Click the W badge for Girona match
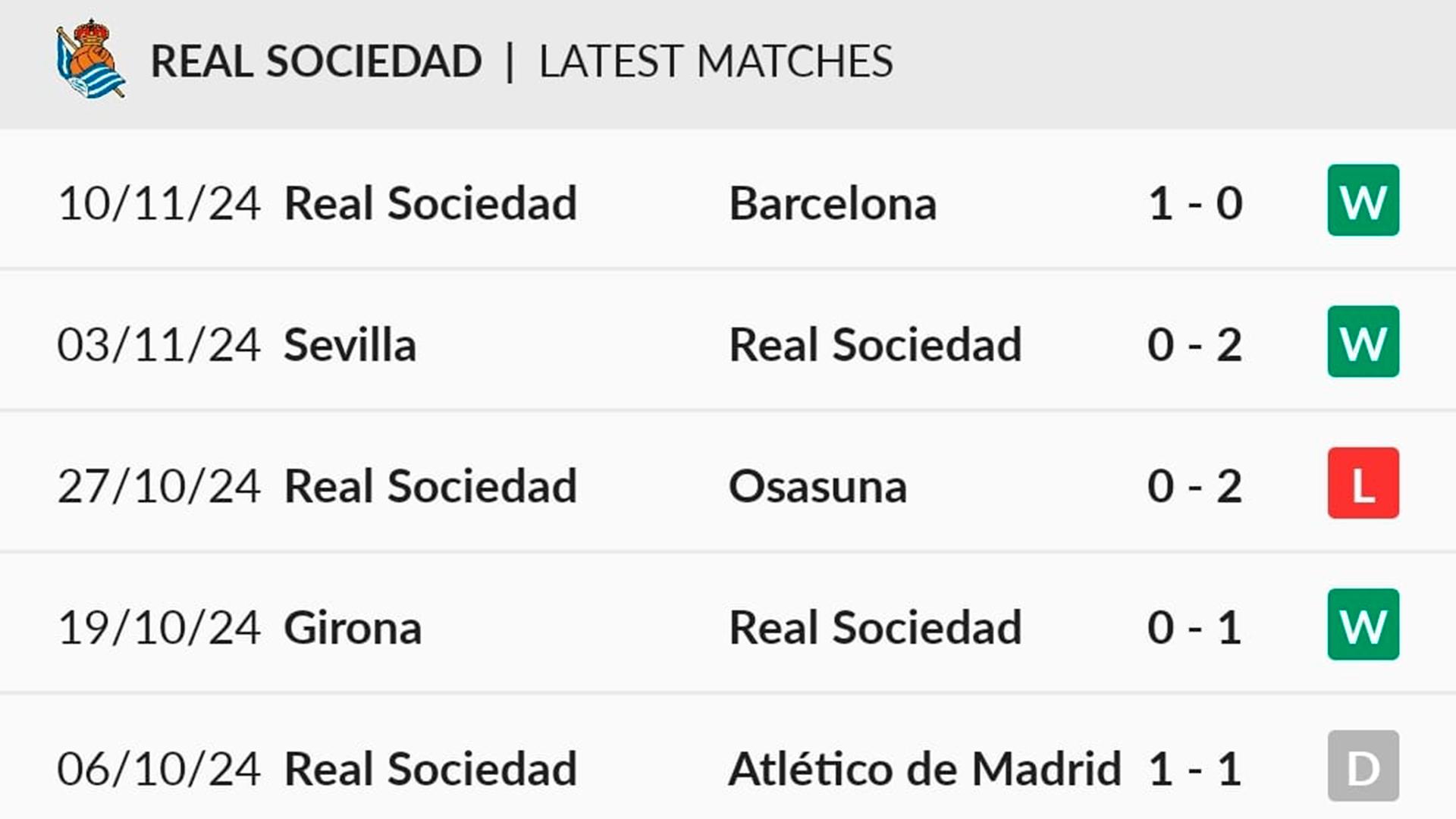 (1363, 625)
